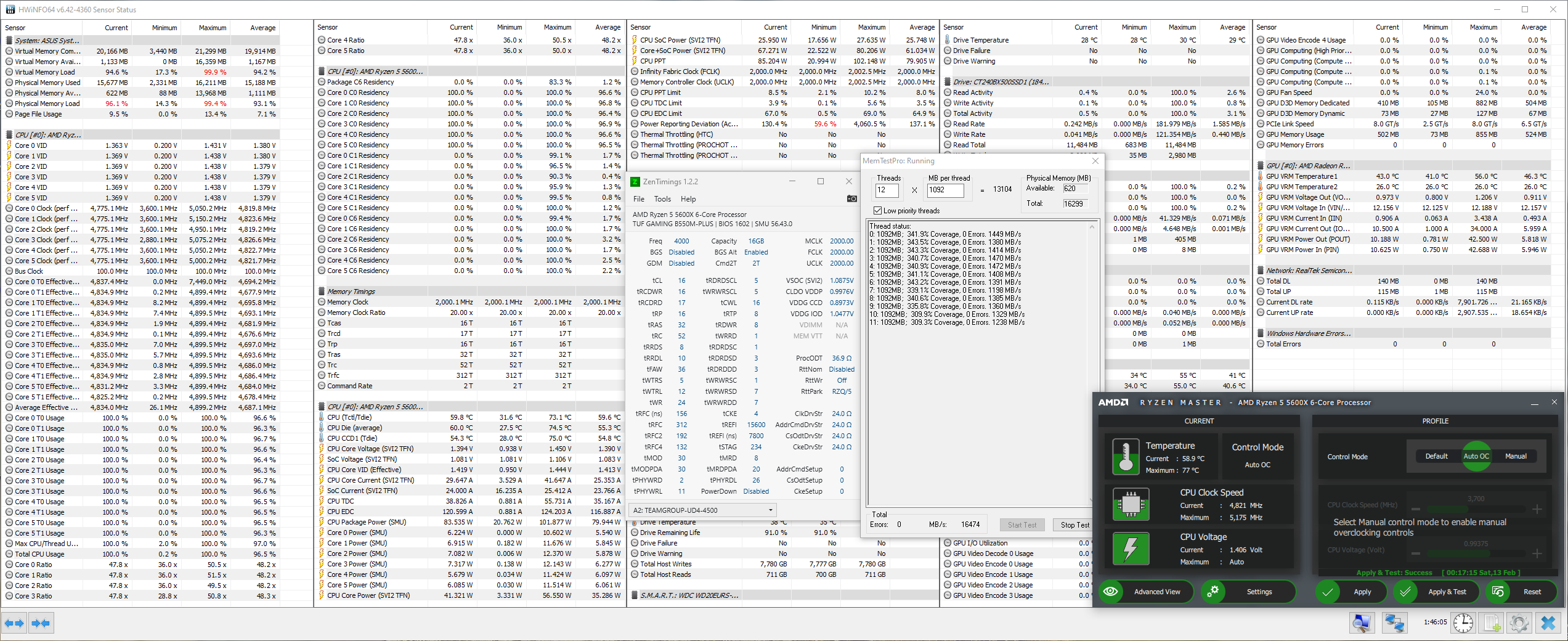Select the Infinity Fabric Clock (FCLK) row

tap(783, 71)
